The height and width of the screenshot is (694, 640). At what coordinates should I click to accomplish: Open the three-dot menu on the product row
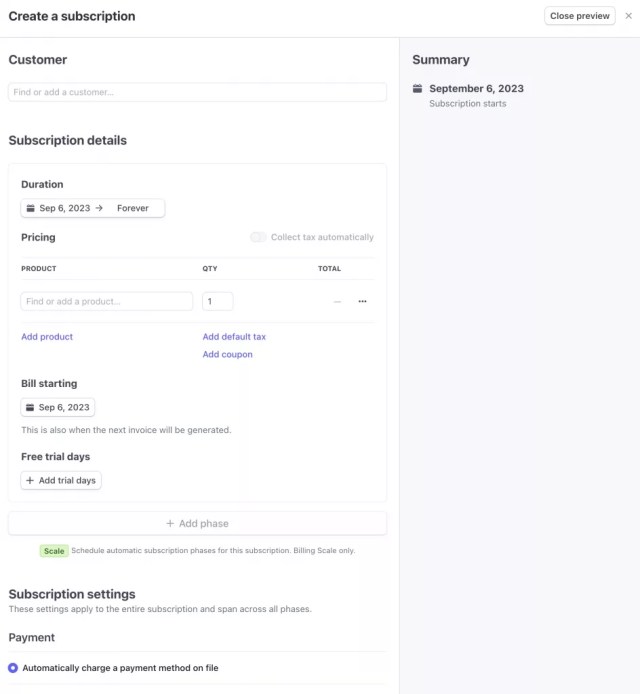pyautogui.click(x=362, y=301)
